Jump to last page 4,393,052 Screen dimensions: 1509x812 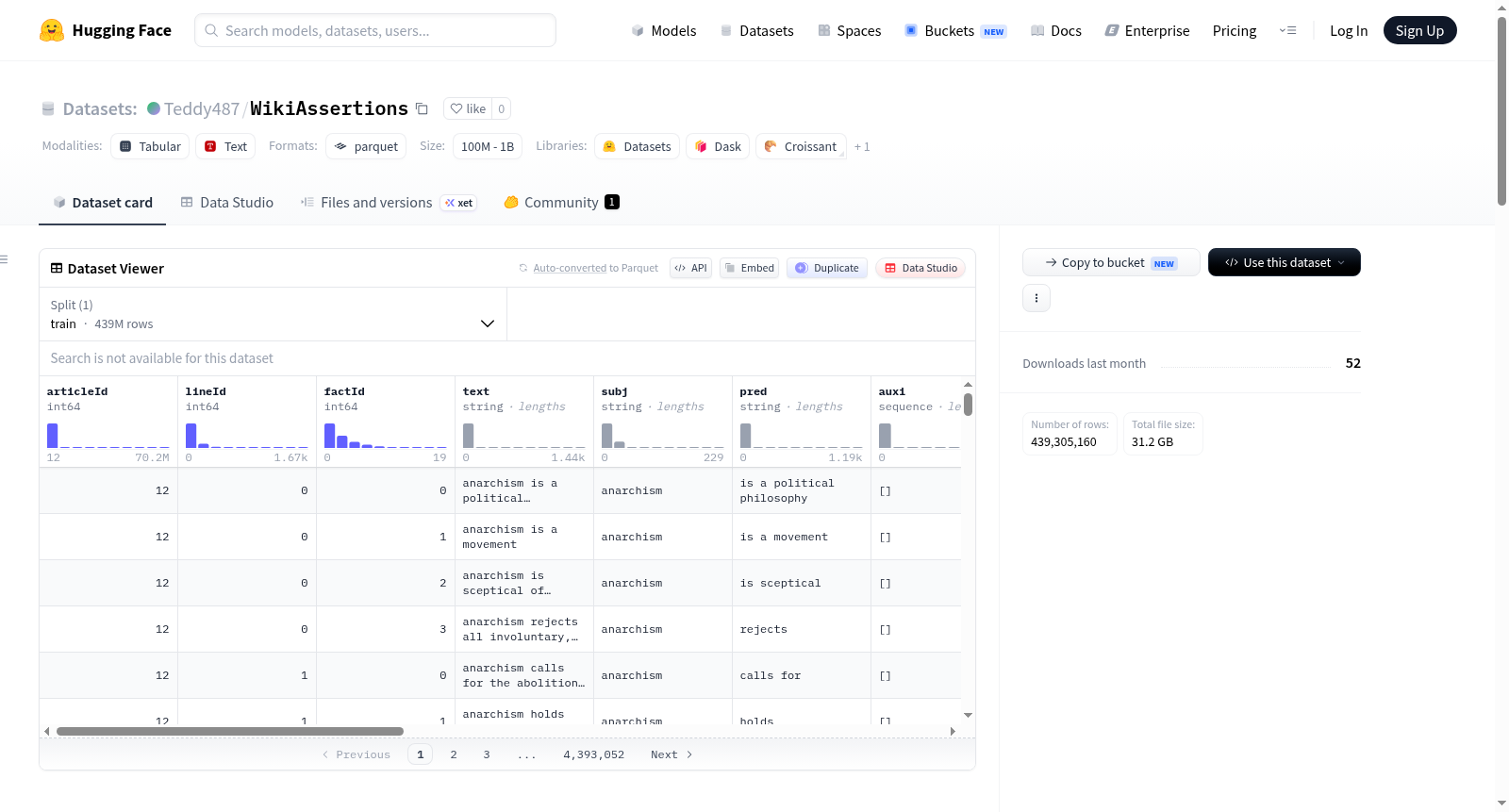pos(594,754)
